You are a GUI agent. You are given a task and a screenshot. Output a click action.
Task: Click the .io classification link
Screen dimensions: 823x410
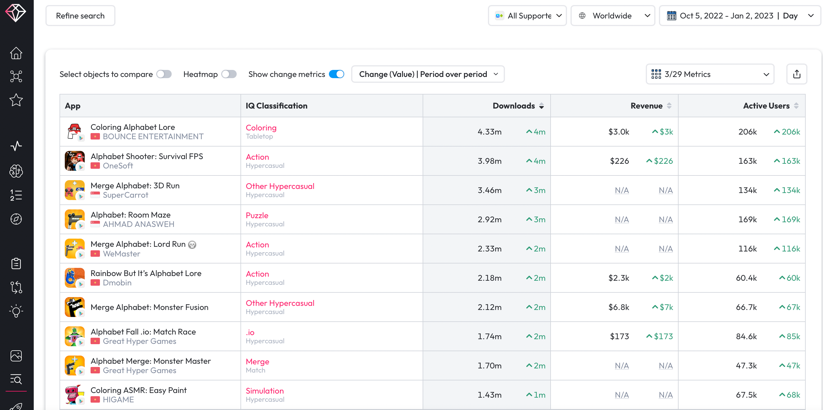(250, 332)
